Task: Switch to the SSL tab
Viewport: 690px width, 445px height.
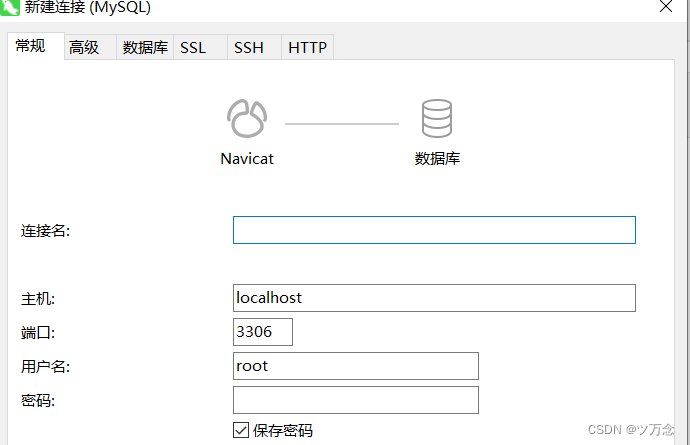Action: [200, 47]
